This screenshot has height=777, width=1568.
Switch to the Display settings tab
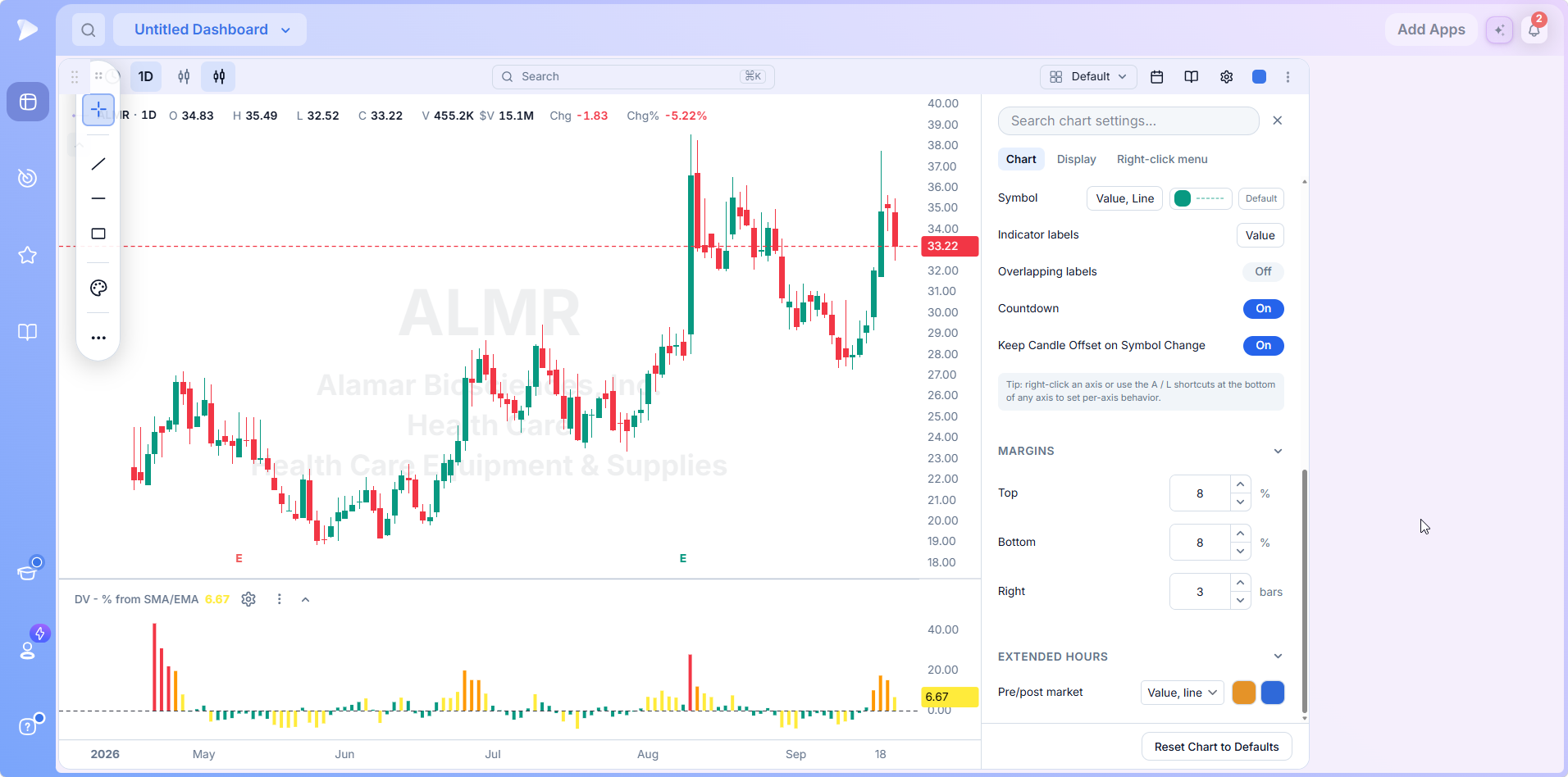1076,159
